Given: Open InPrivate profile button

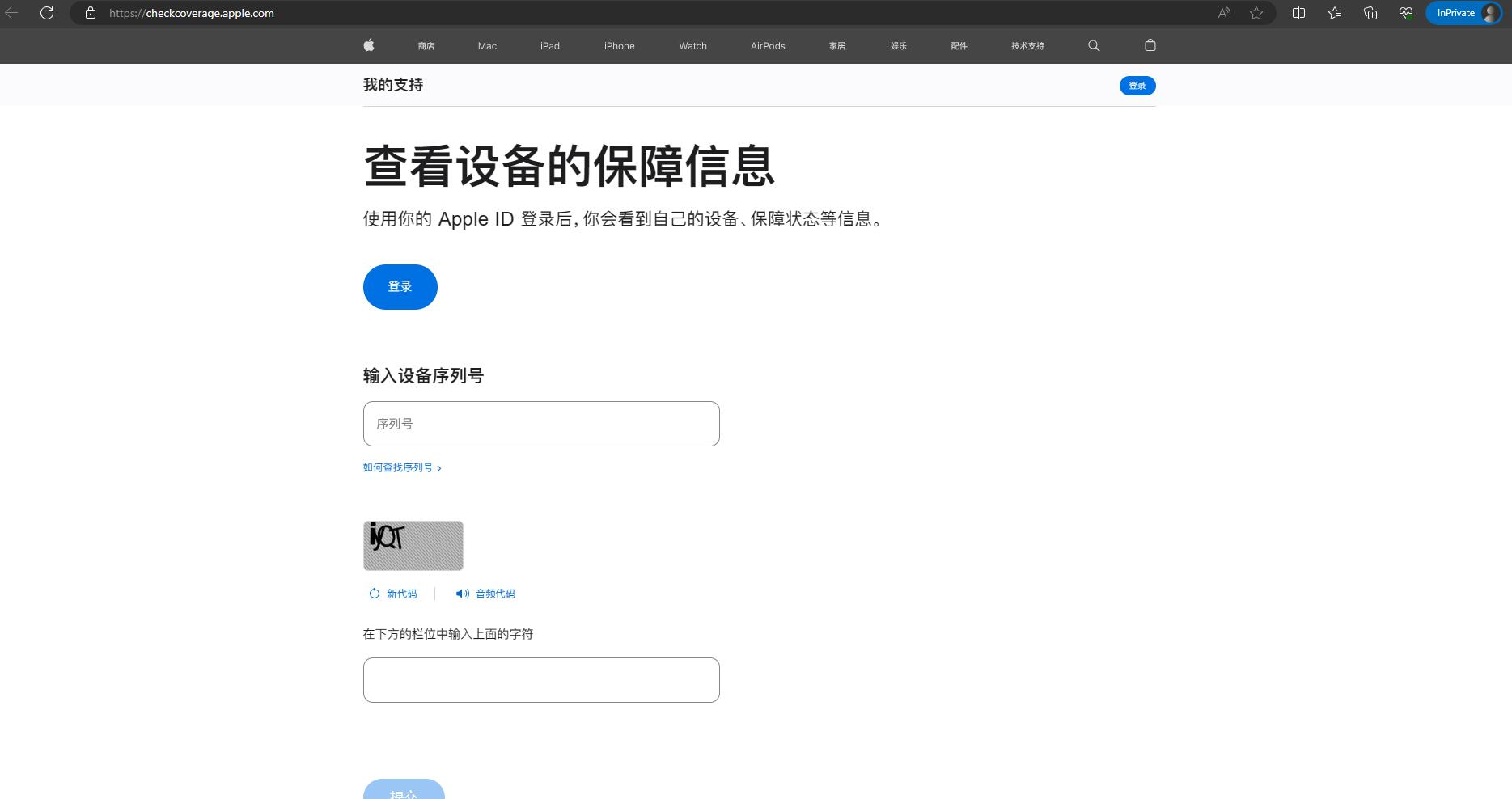Looking at the screenshot, I should tap(1464, 13).
